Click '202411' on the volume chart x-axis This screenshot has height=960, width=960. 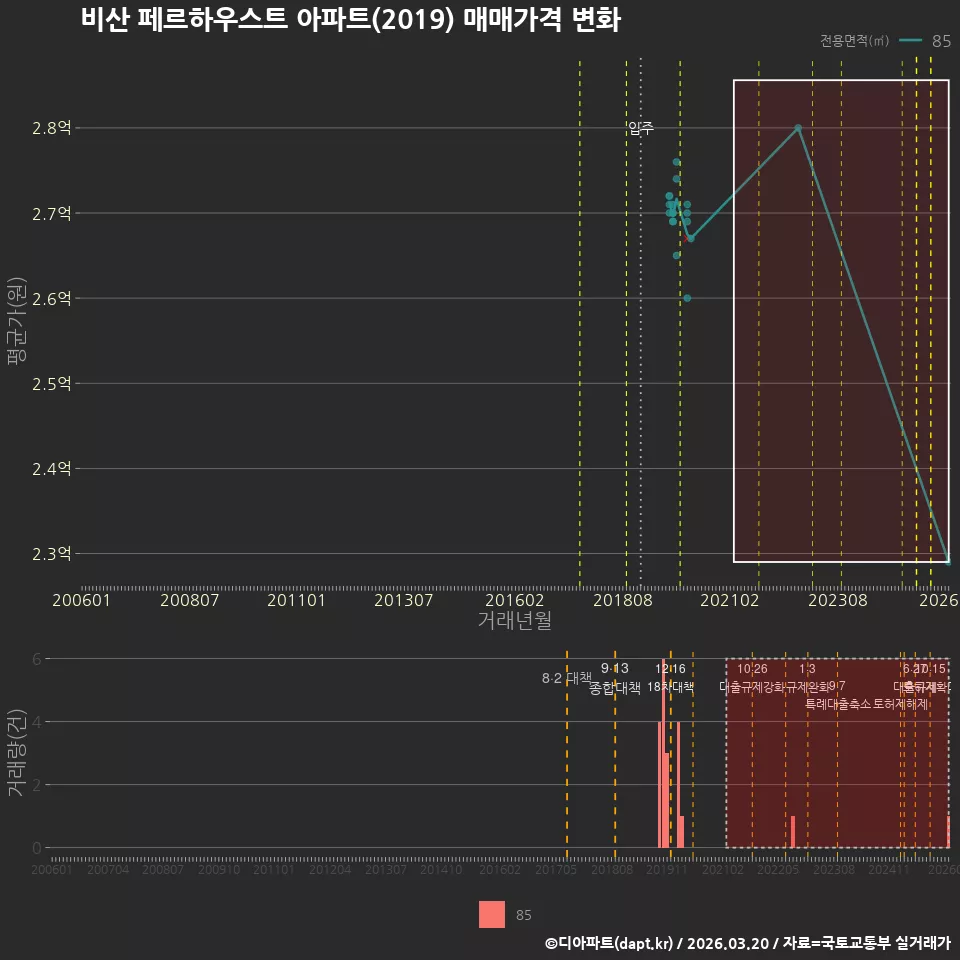[x=888, y=869]
